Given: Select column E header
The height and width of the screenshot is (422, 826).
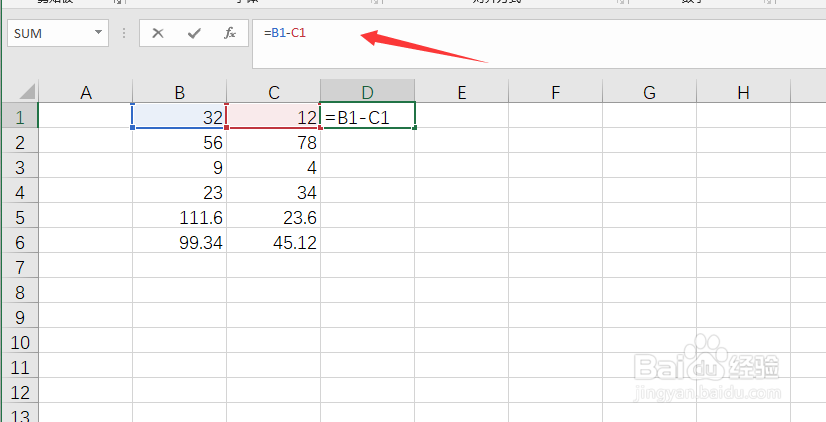Looking at the screenshot, I should [x=461, y=92].
